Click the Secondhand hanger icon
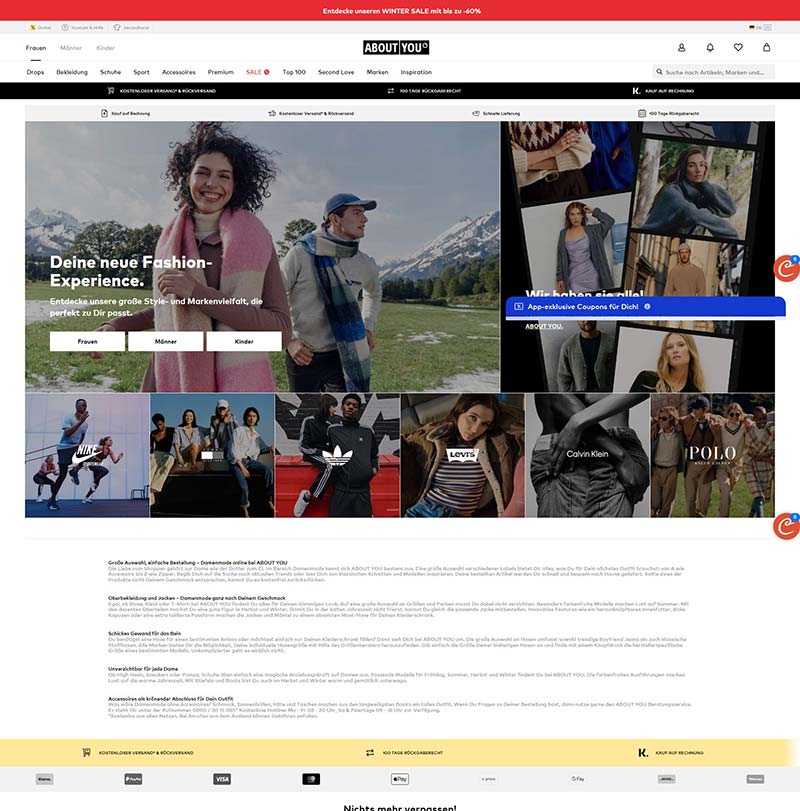Screen dimensions: 800x811 (117, 27)
